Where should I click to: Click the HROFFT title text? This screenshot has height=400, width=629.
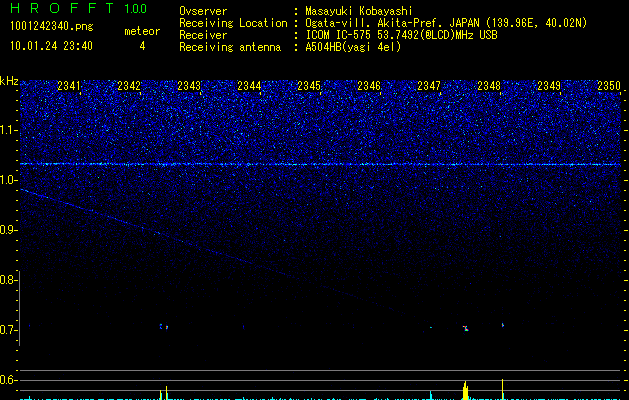(60, 9)
